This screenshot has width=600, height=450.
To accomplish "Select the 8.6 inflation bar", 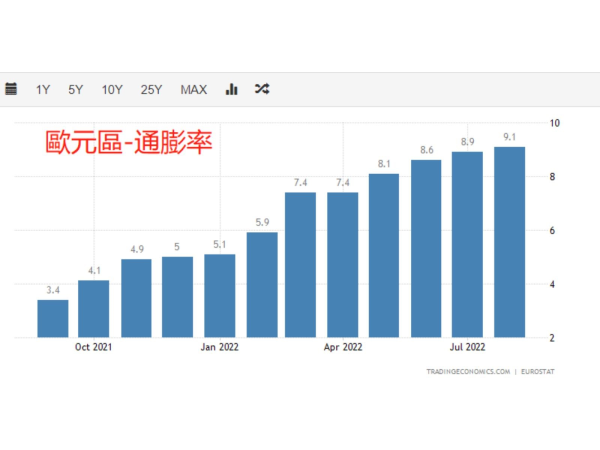I will [x=425, y=248].
